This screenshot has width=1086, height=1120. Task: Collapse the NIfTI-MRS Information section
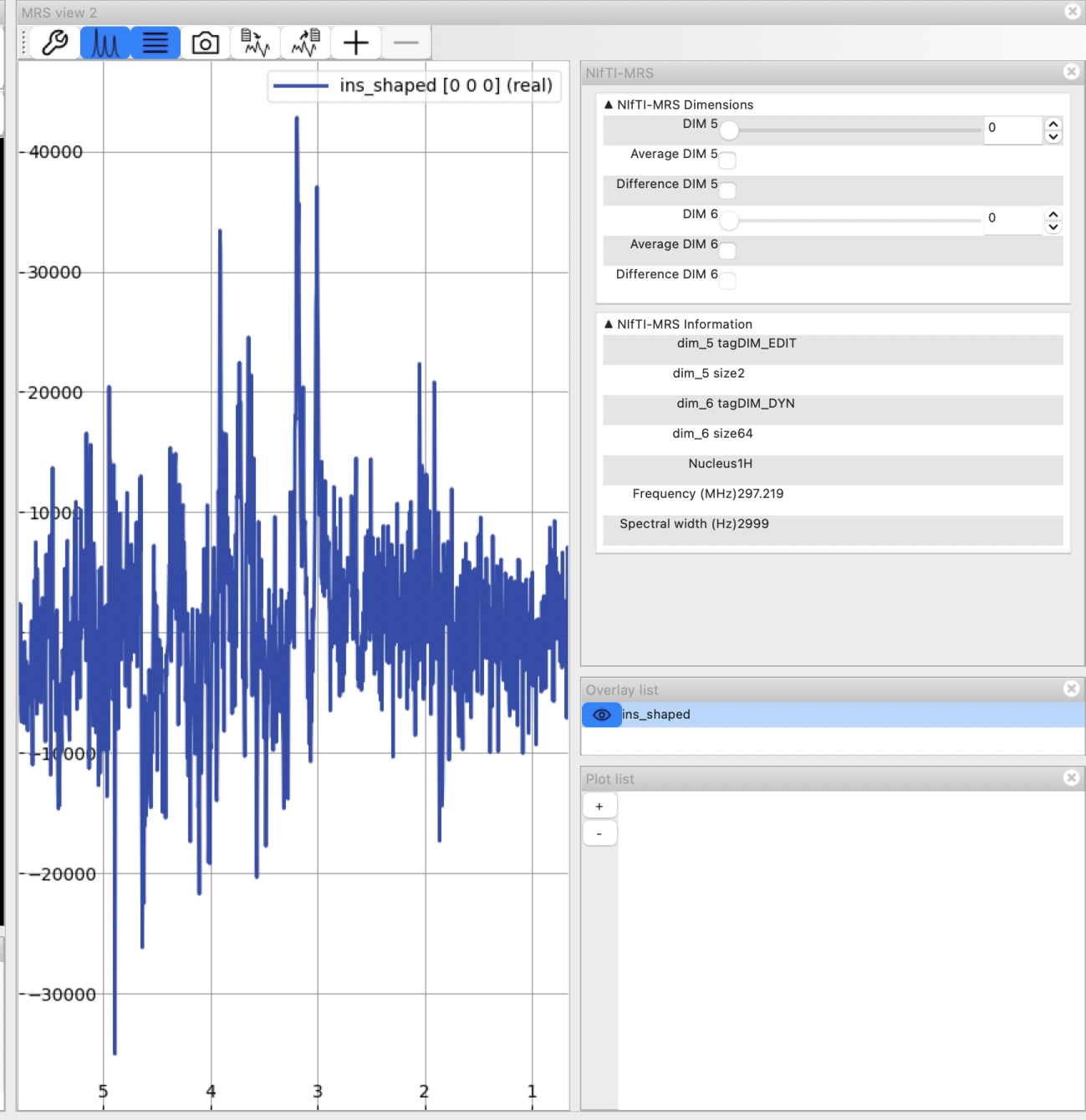coord(609,324)
